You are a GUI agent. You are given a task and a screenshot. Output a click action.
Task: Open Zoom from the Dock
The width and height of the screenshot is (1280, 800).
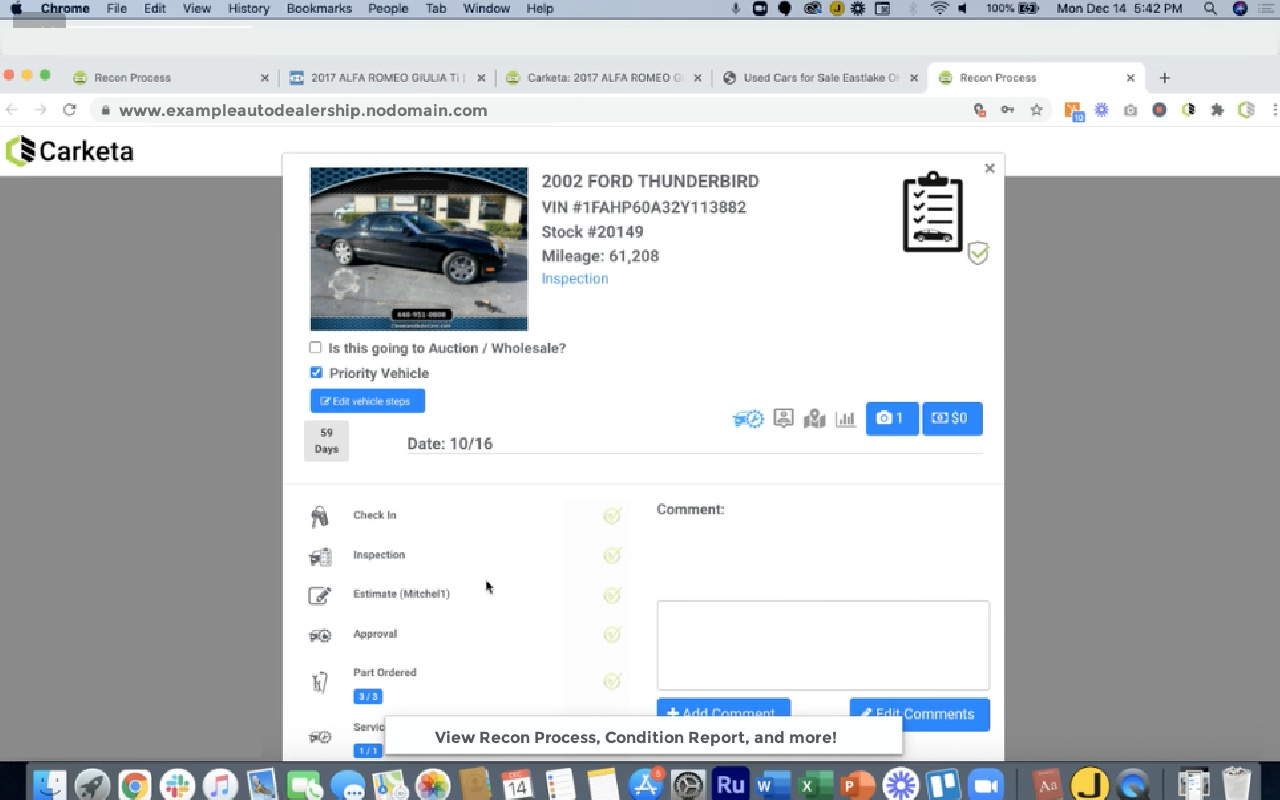pos(986,784)
